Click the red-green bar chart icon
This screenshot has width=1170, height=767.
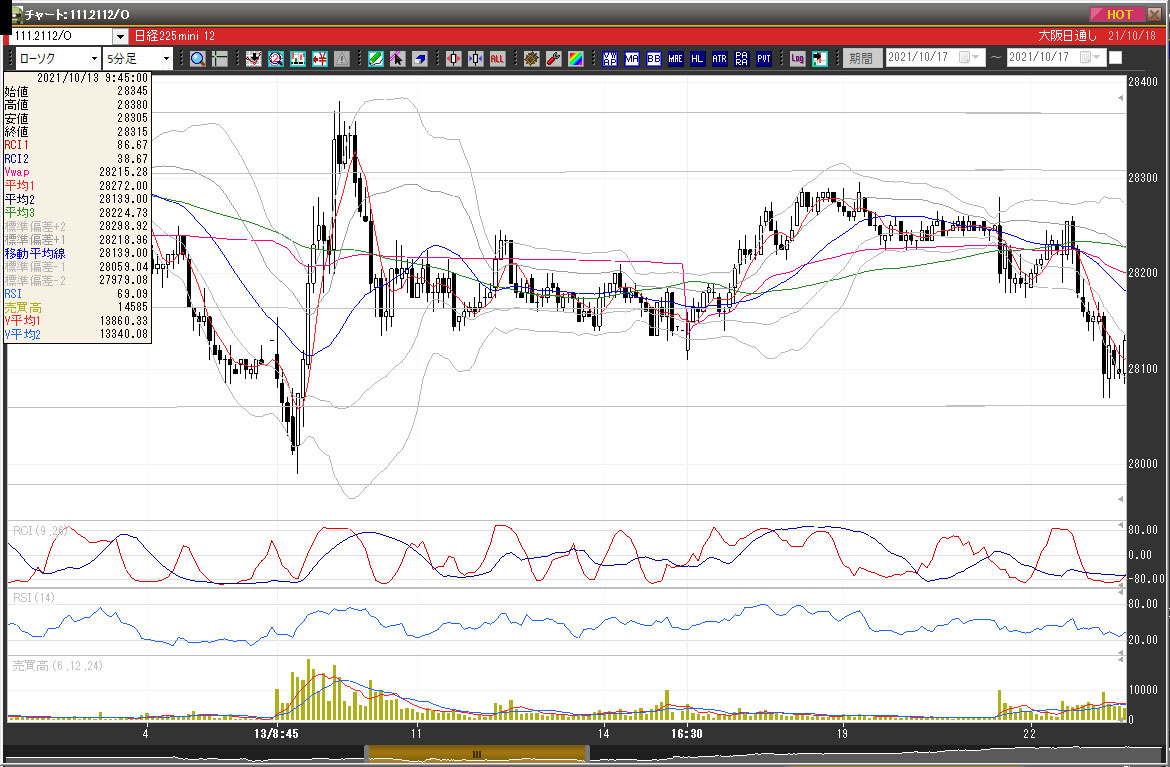[298, 59]
